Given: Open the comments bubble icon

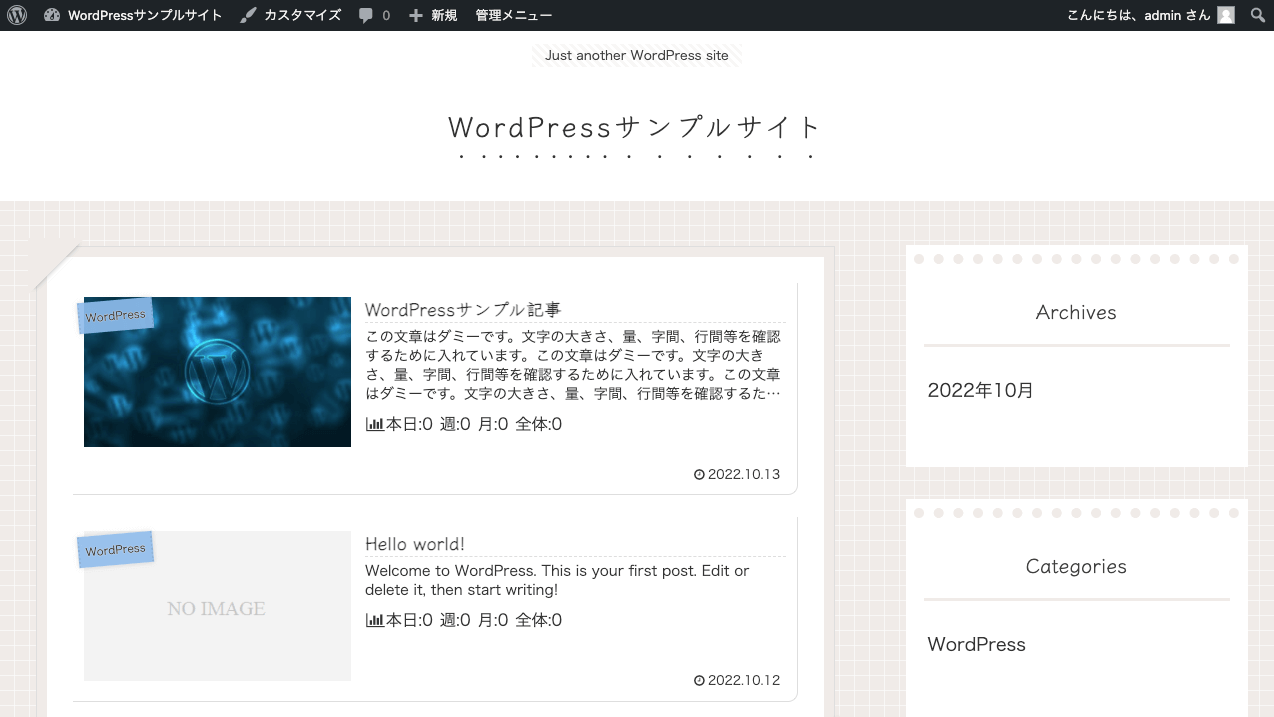Looking at the screenshot, I should tap(367, 15).
